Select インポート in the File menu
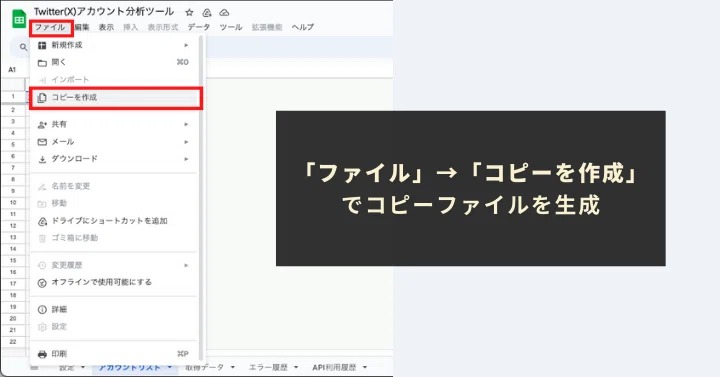 113,80
